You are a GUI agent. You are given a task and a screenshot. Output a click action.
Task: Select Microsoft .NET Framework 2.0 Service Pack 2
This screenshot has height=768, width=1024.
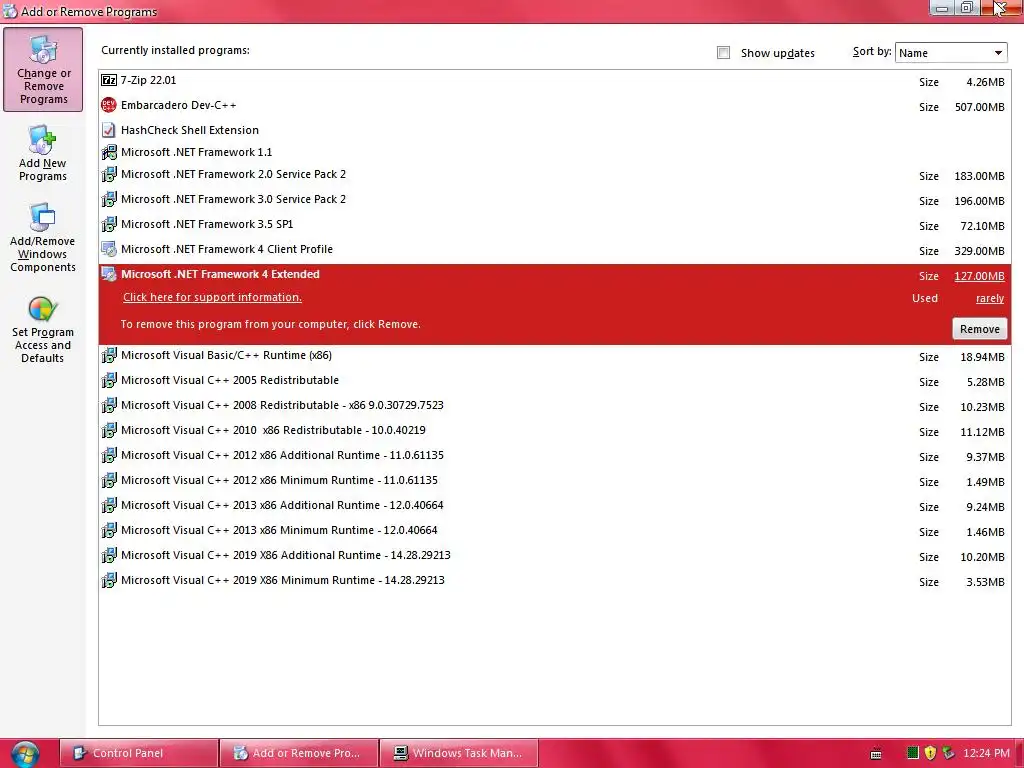[x=554, y=175]
